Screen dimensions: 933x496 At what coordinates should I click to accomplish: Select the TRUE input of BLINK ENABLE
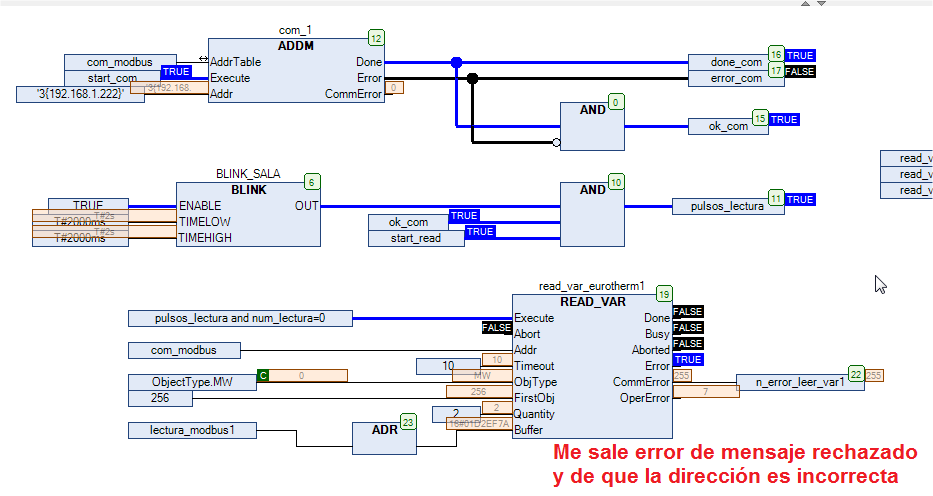pos(88,204)
